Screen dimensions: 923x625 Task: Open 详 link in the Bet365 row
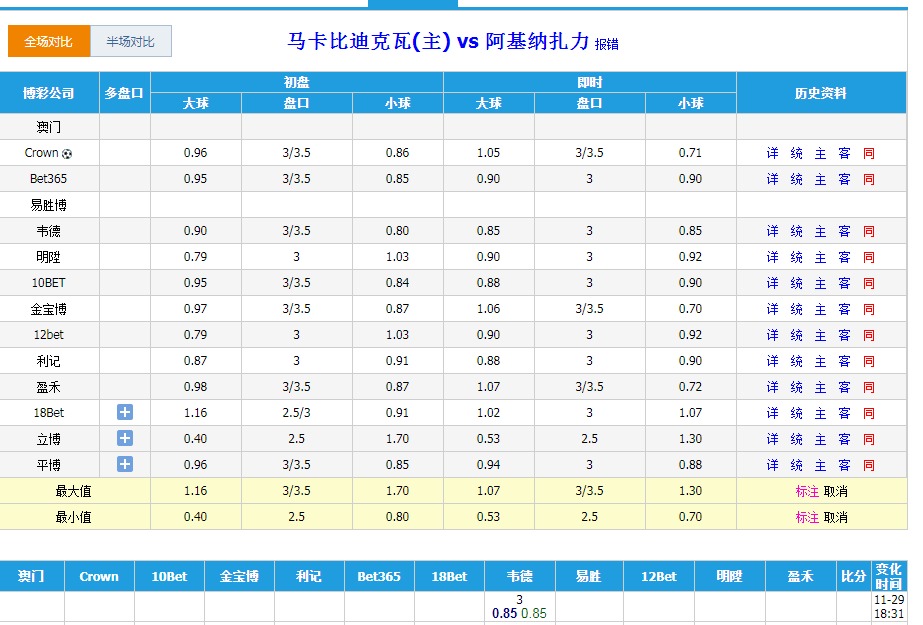(772, 179)
